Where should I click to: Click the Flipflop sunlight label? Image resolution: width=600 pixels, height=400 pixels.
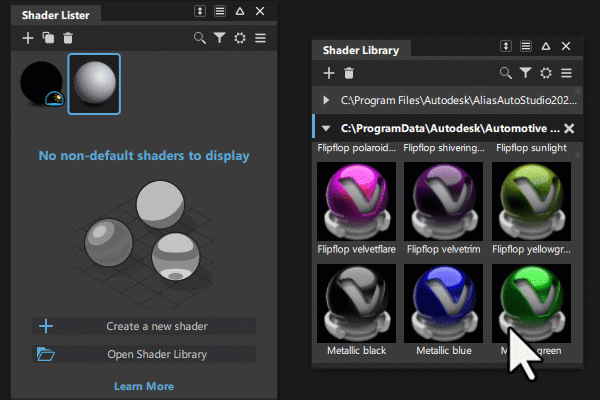531,148
